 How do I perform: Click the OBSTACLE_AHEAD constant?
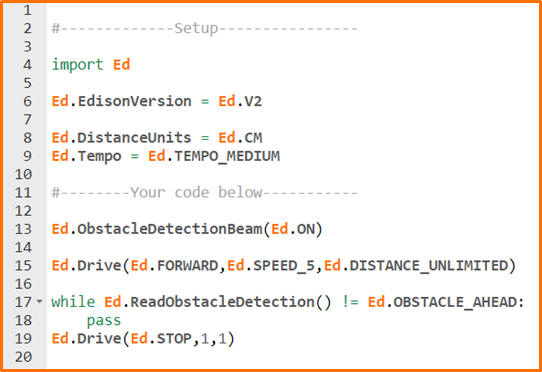tap(455, 302)
